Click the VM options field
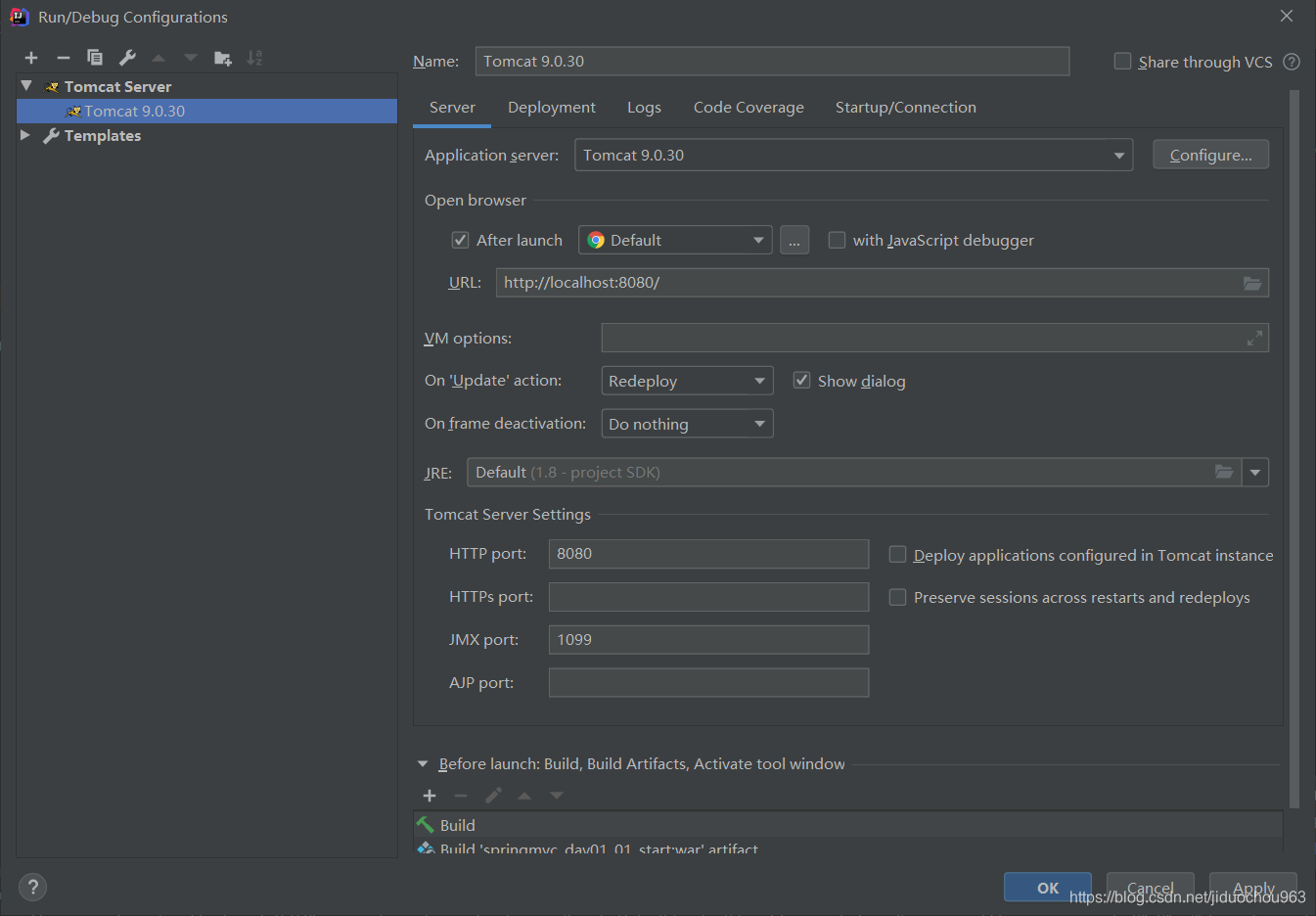Viewport: 1316px width, 916px height. coord(934,338)
